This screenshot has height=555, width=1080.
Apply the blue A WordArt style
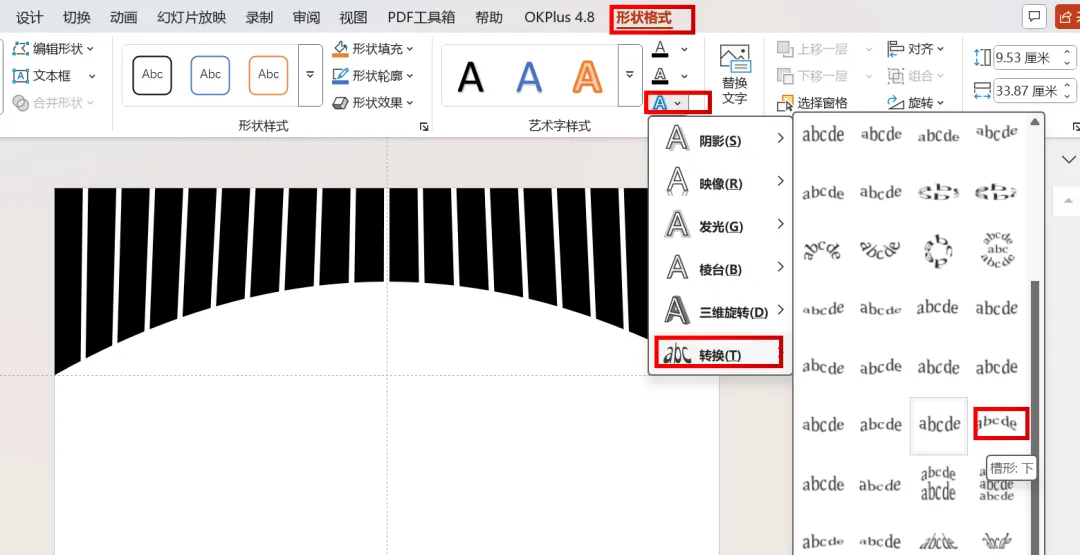[x=529, y=76]
